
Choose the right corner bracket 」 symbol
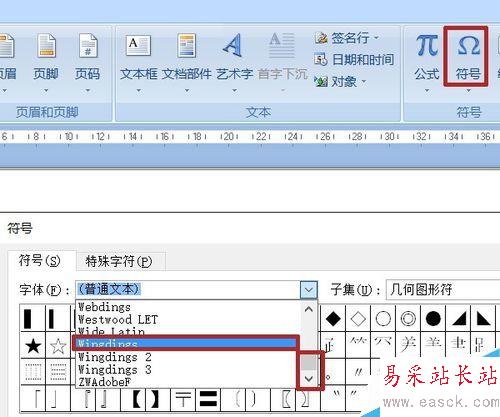(58, 399)
